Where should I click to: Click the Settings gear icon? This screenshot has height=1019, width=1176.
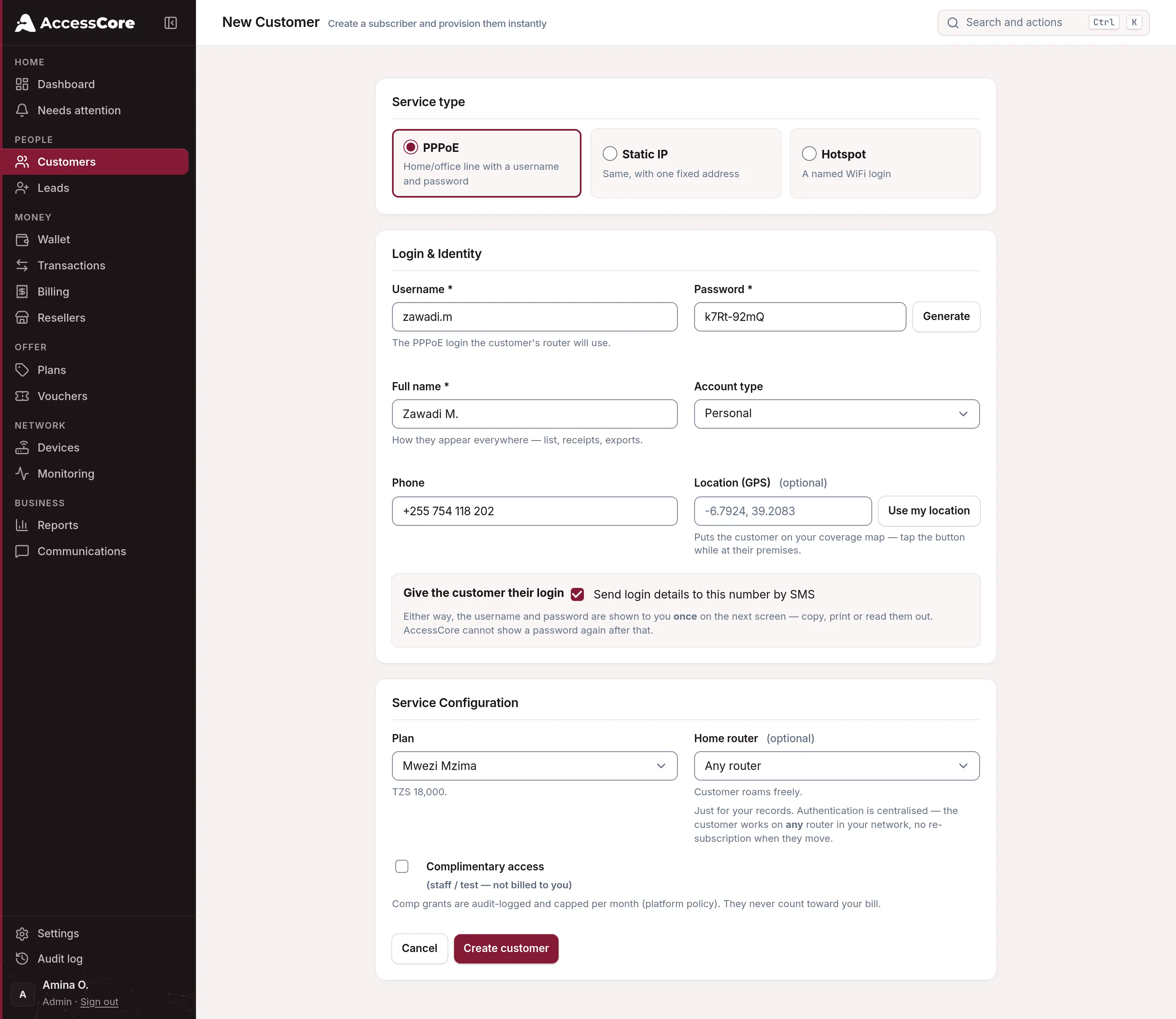[x=22, y=933]
